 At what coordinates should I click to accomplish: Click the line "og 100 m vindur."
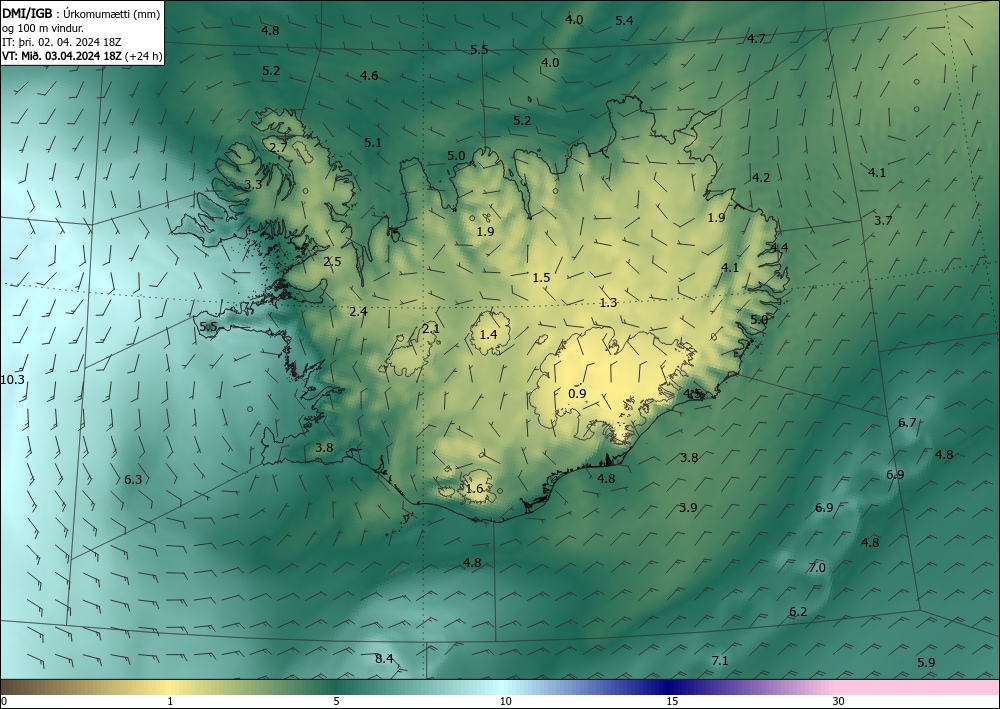(43, 27)
